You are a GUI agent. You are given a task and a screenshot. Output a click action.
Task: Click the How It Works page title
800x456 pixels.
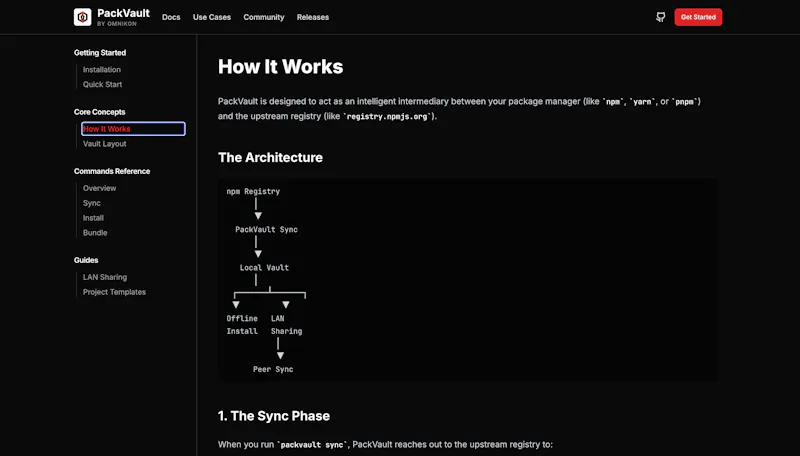point(281,66)
